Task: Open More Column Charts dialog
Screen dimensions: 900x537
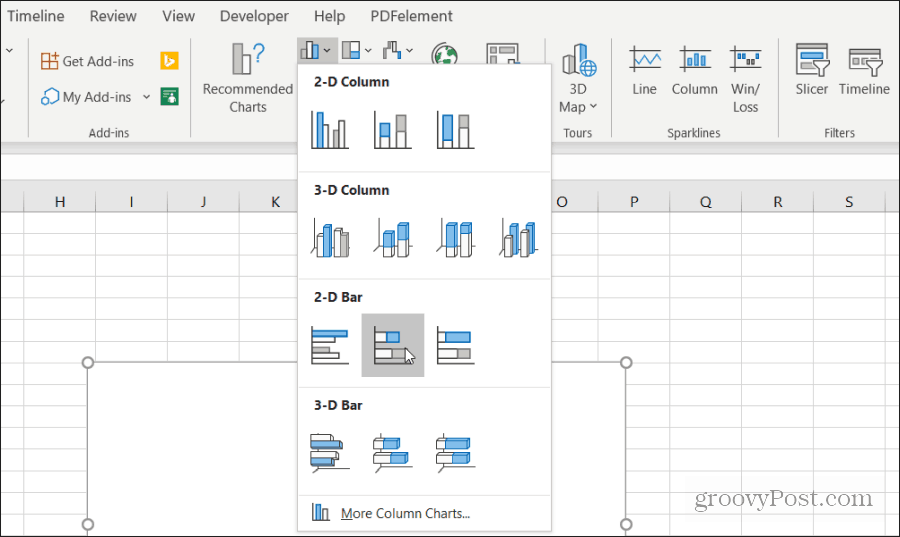Action: (x=404, y=513)
